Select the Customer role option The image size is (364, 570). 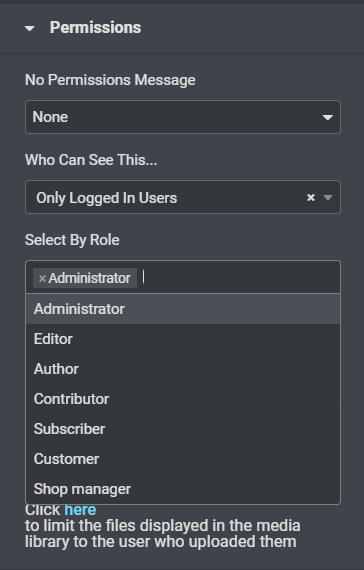click(x=183, y=459)
